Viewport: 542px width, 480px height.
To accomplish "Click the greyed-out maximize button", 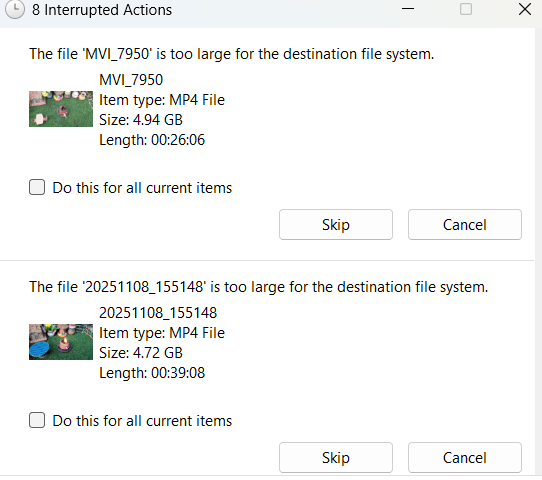I will click(466, 9).
